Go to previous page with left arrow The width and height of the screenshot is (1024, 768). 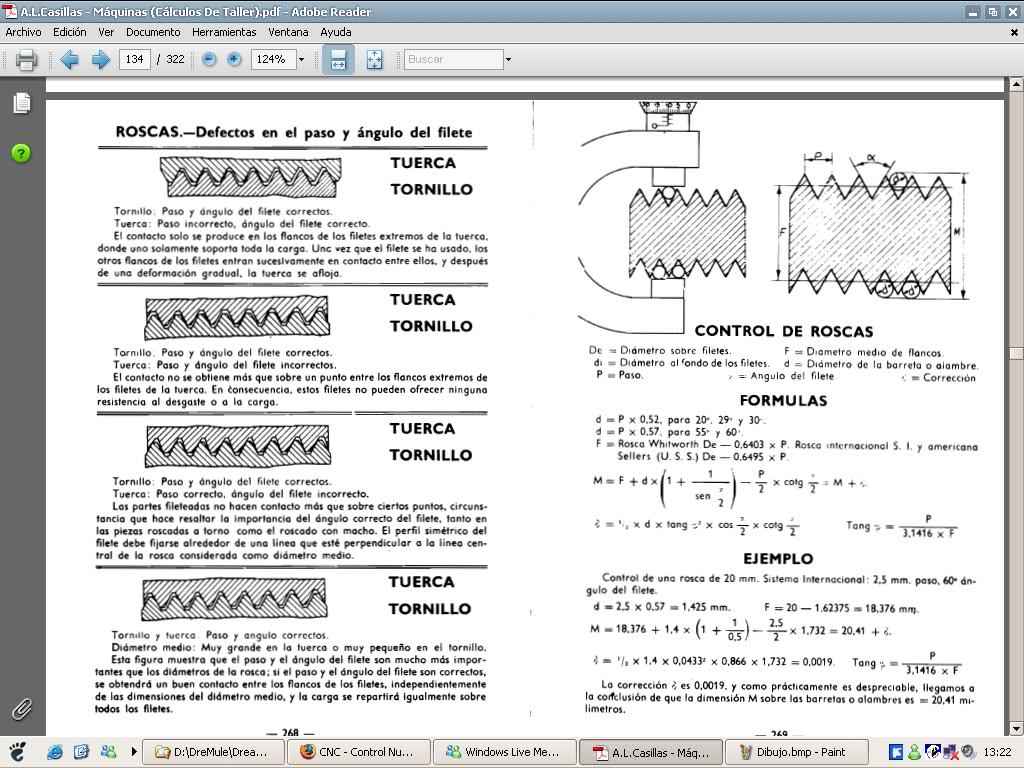[x=69, y=59]
